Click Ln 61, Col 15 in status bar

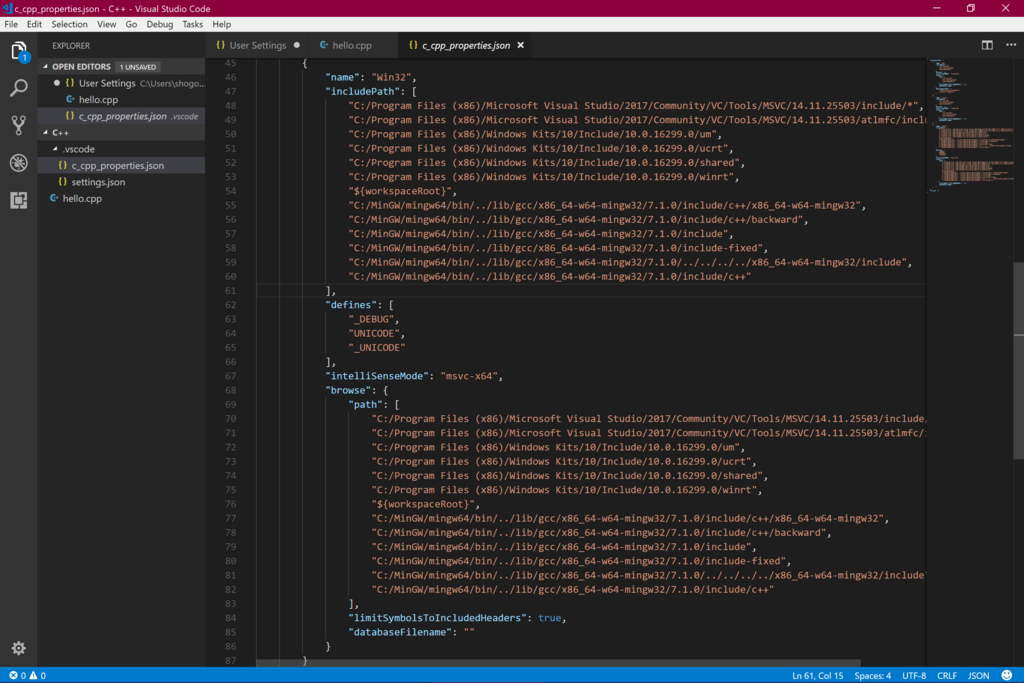tap(817, 675)
